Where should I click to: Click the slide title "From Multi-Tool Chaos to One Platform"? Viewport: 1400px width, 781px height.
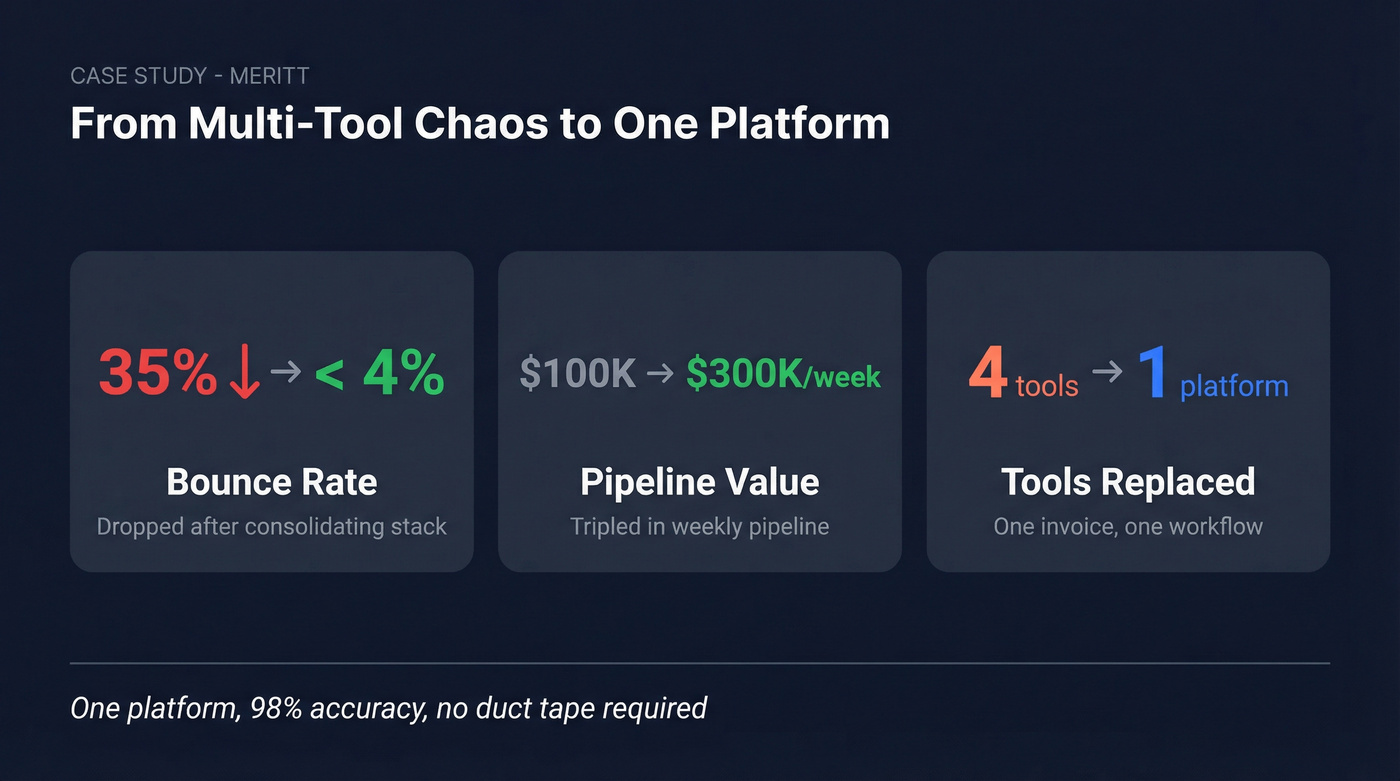click(x=480, y=124)
